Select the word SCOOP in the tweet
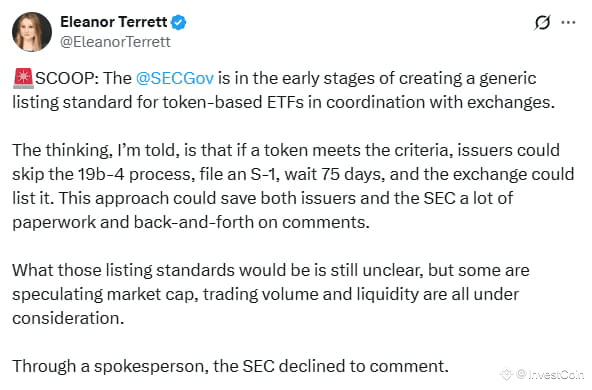The height and width of the screenshot is (390, 592). [x=64, y=78]
